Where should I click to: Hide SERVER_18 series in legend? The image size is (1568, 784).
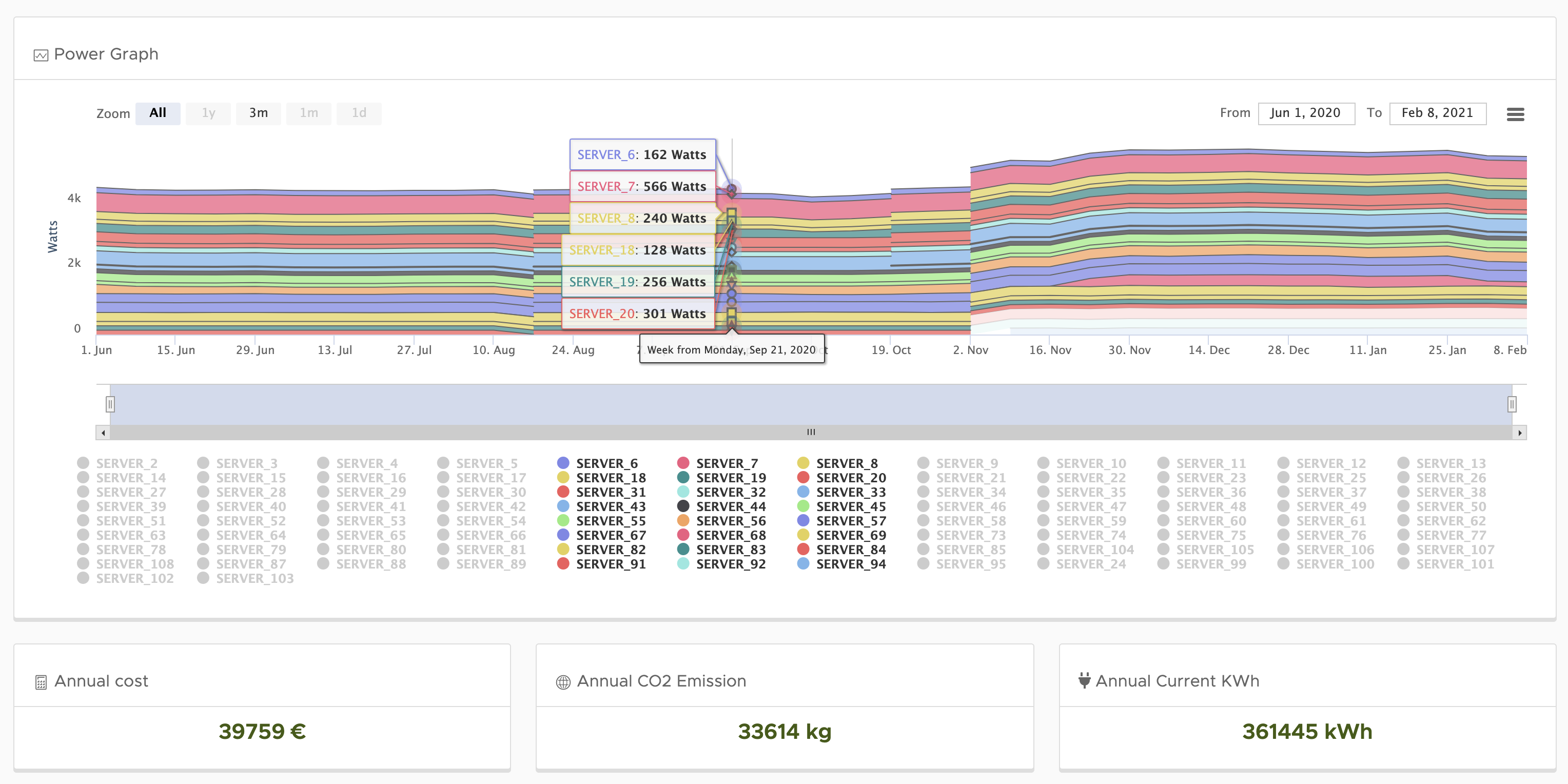601,478
